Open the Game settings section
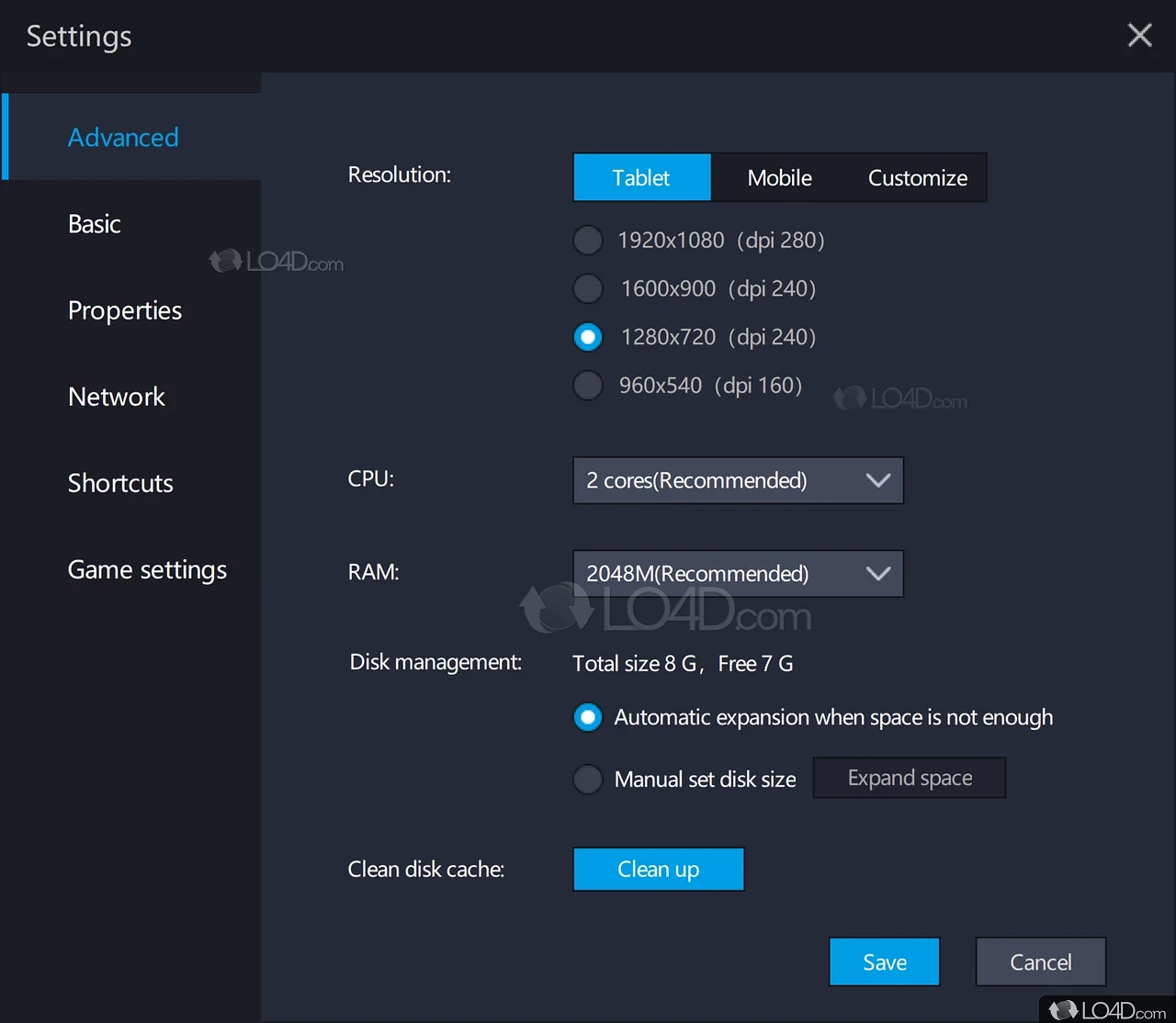Screen dimensions: 1176x1023 [147, 569]
